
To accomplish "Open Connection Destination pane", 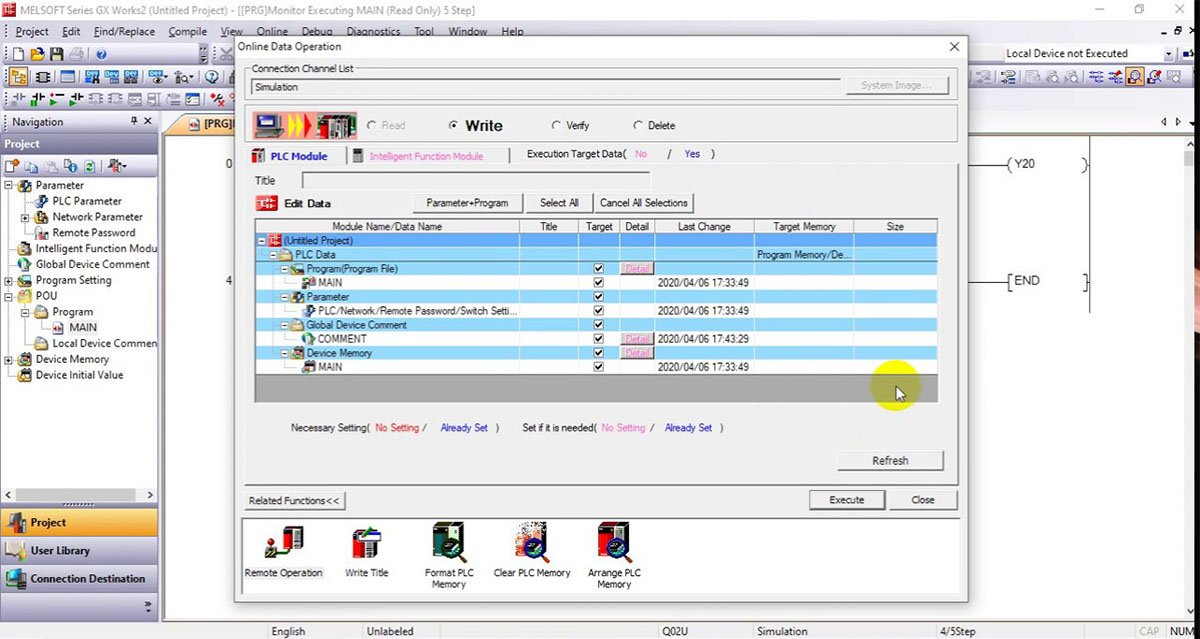I will 79,579.
